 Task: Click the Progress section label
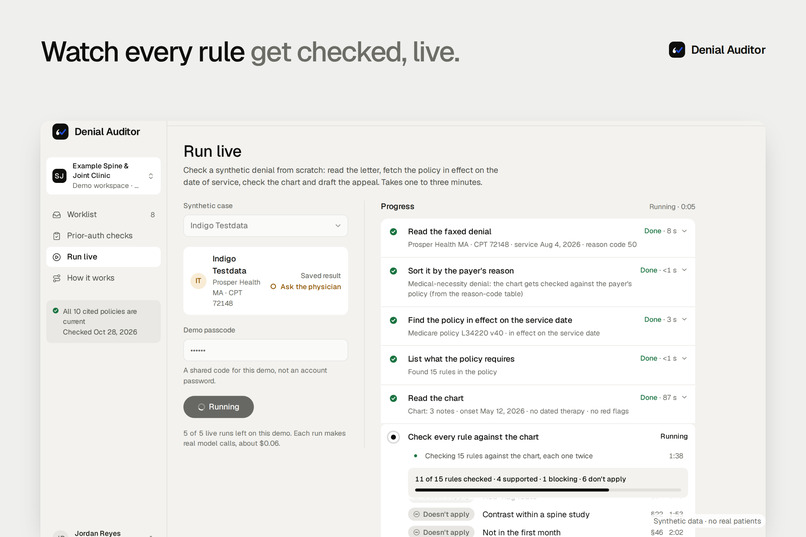click(397, 207)
